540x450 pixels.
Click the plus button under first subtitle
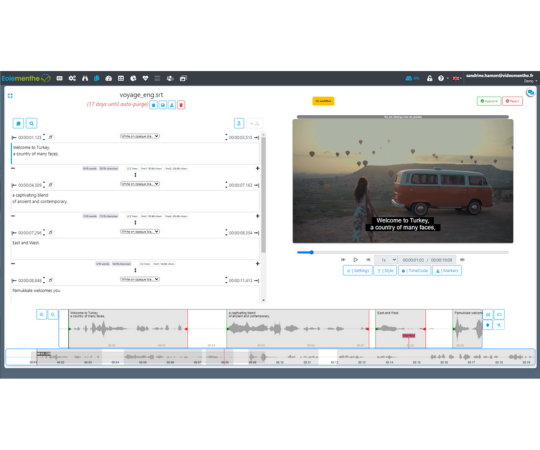coord(258,168)
